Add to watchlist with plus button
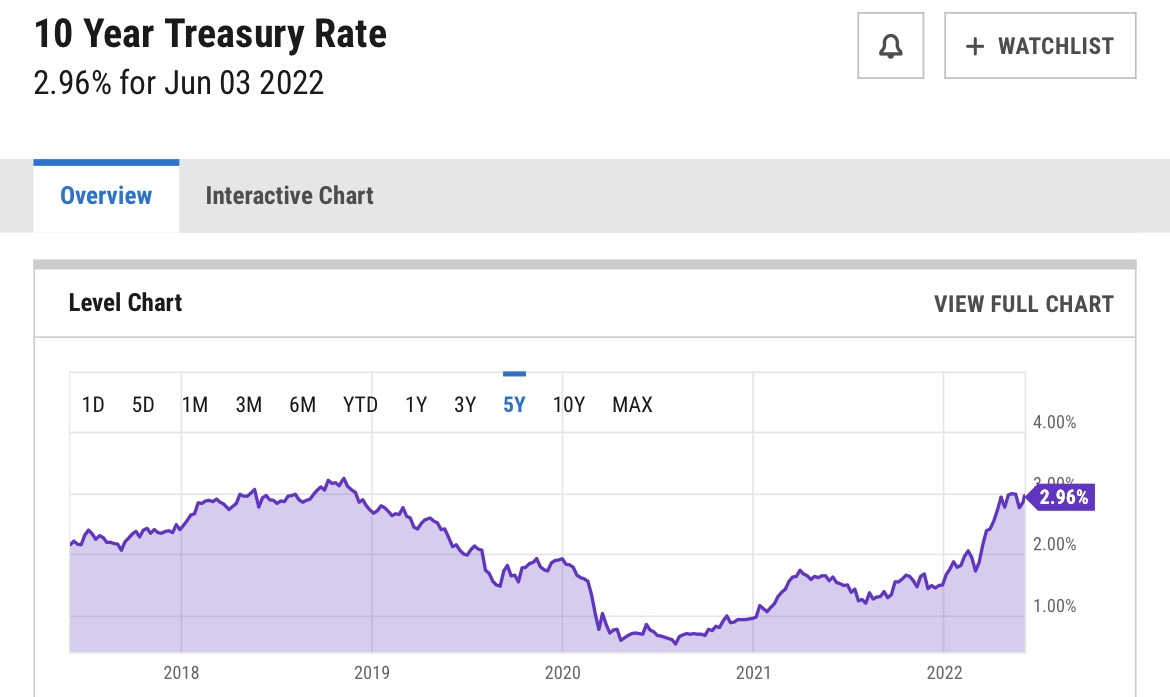The height and width of the screenshot is (697, 1170). [x=1040, y=46]
